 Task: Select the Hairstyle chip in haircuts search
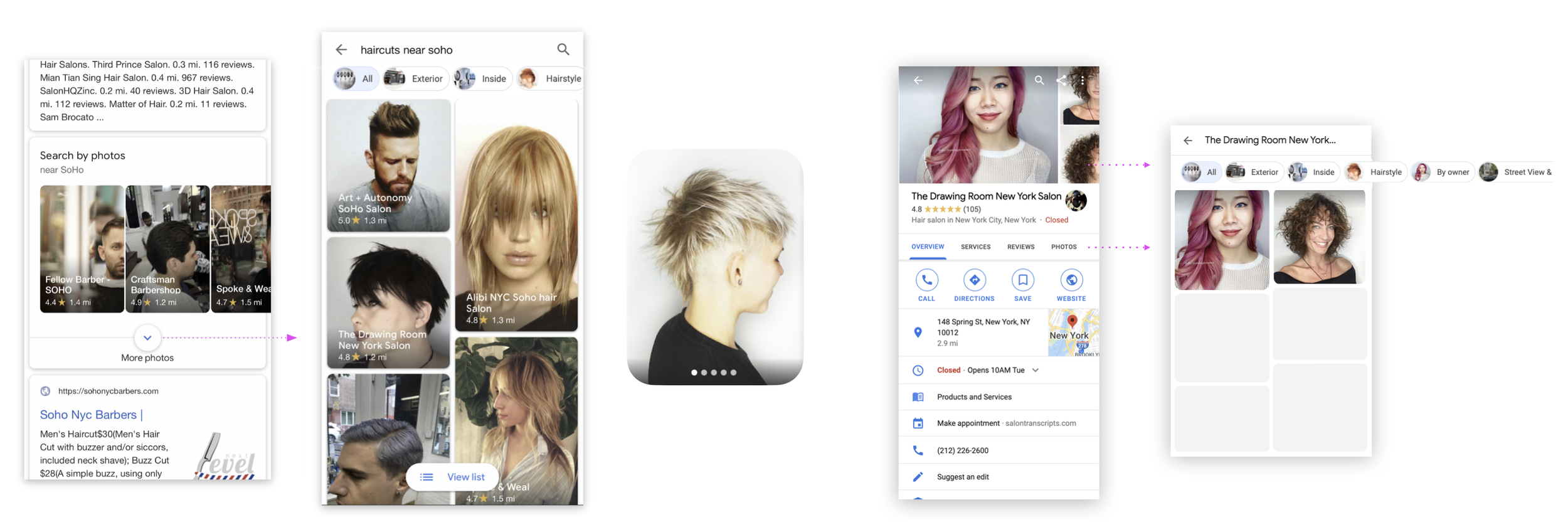[x=551, y=78]
